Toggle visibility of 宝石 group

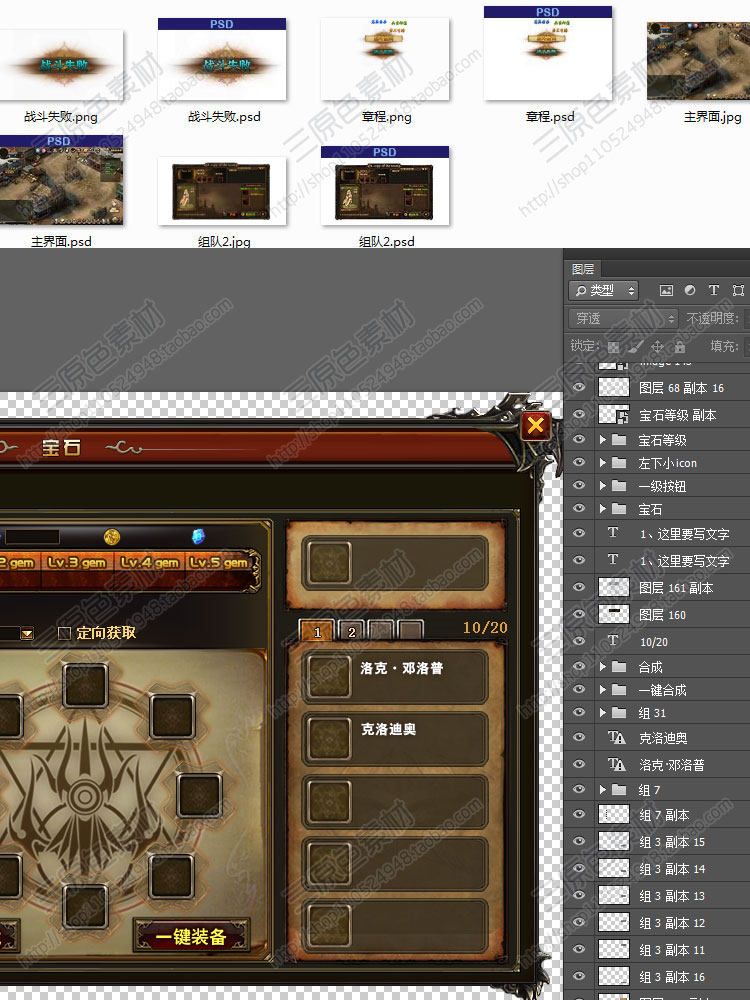[x=579, y=508]
